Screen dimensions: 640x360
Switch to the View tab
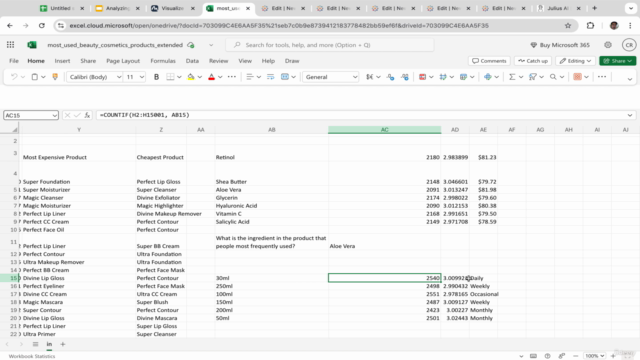point(245,61)
